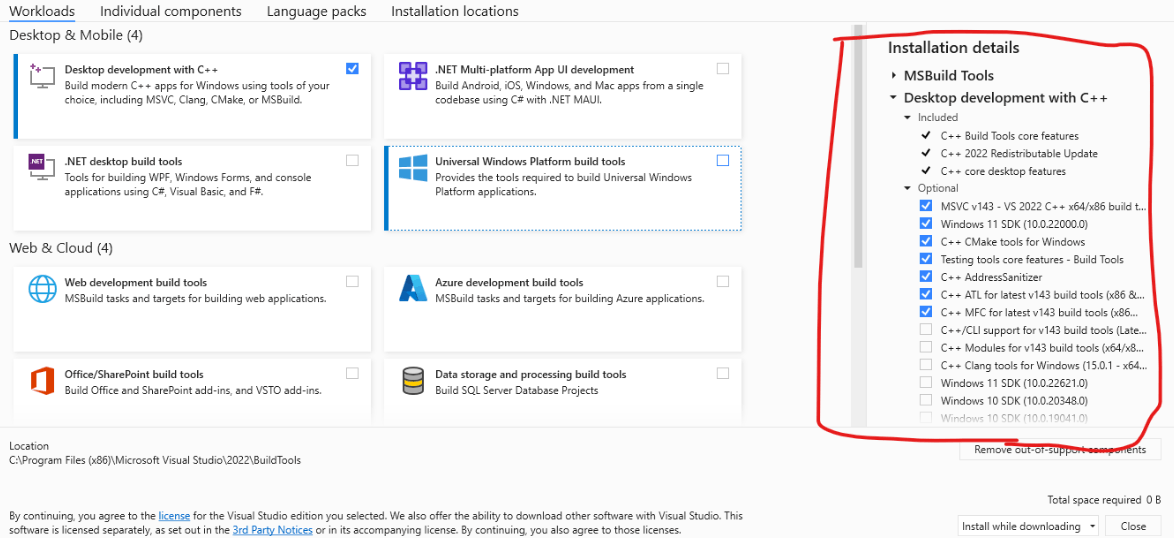The height and width of the screenshot is (538, 1174).
Task: Click the C++ Build Tools core features item
Action: coord(1009,136)
